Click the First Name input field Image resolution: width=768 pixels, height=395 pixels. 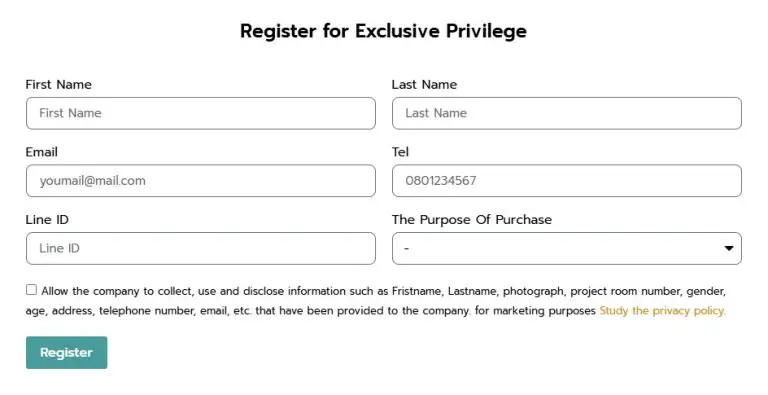click(x=201, y=113)
